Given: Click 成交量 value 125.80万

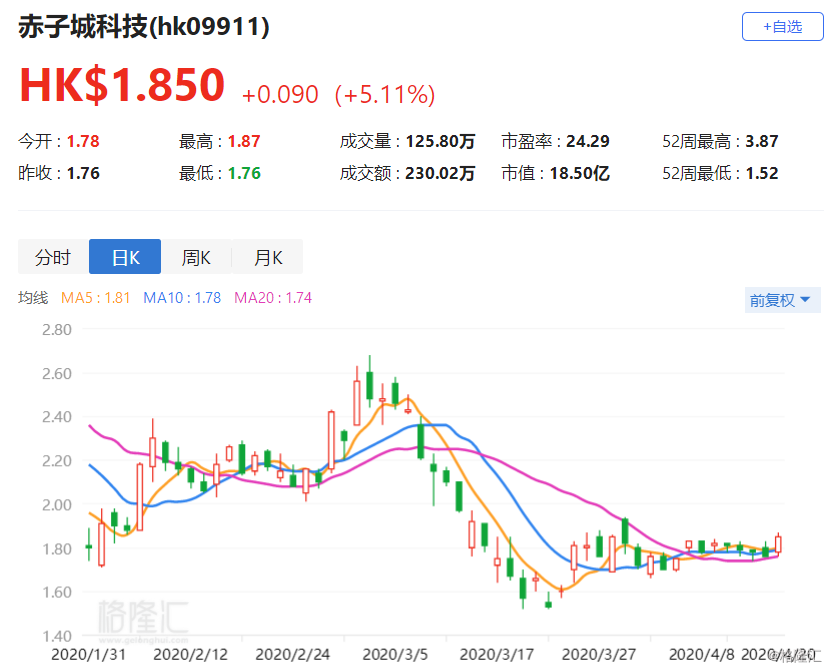Looking at the screenshot, I should [440, 141].
